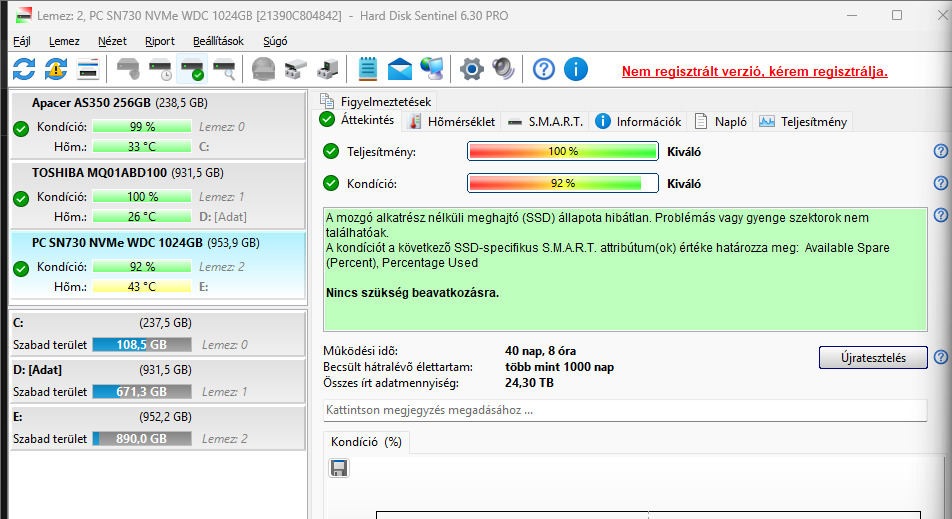This screenshot has width=952, height=519.
Task: Switch to the Információk tab
Action: pyautogui.click(x=638, y=121)
